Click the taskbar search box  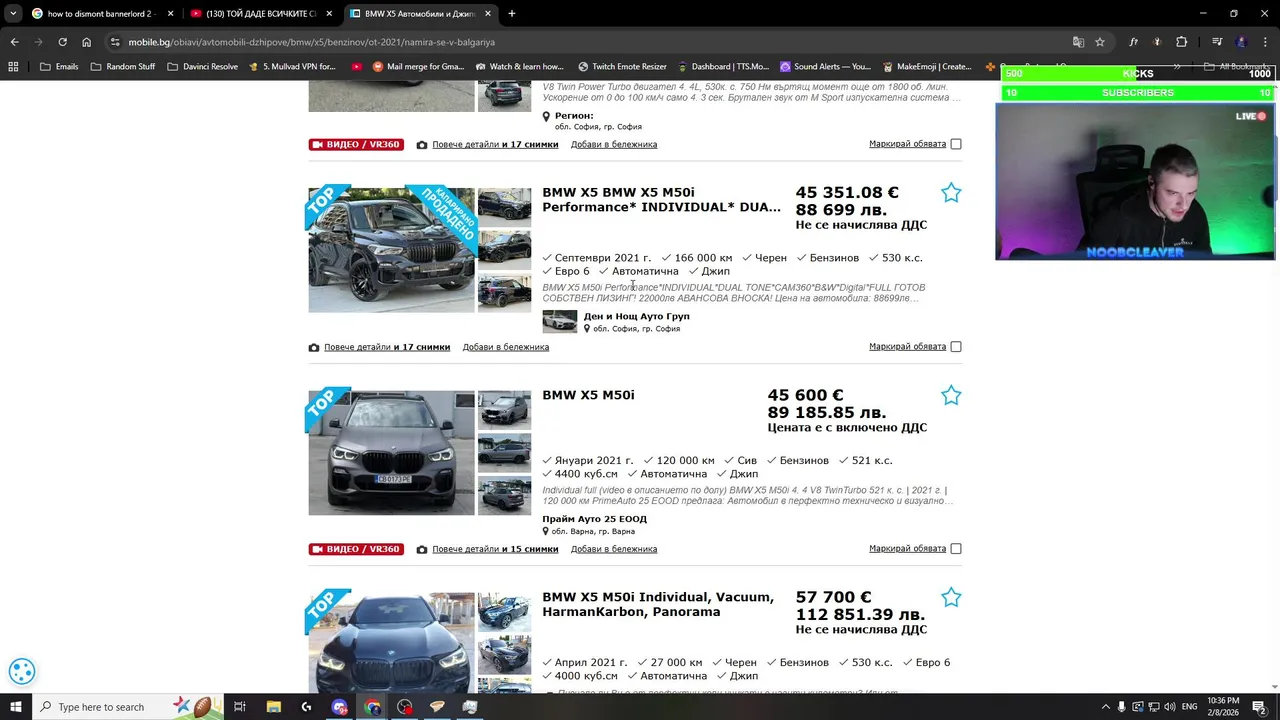coord(128,707)
